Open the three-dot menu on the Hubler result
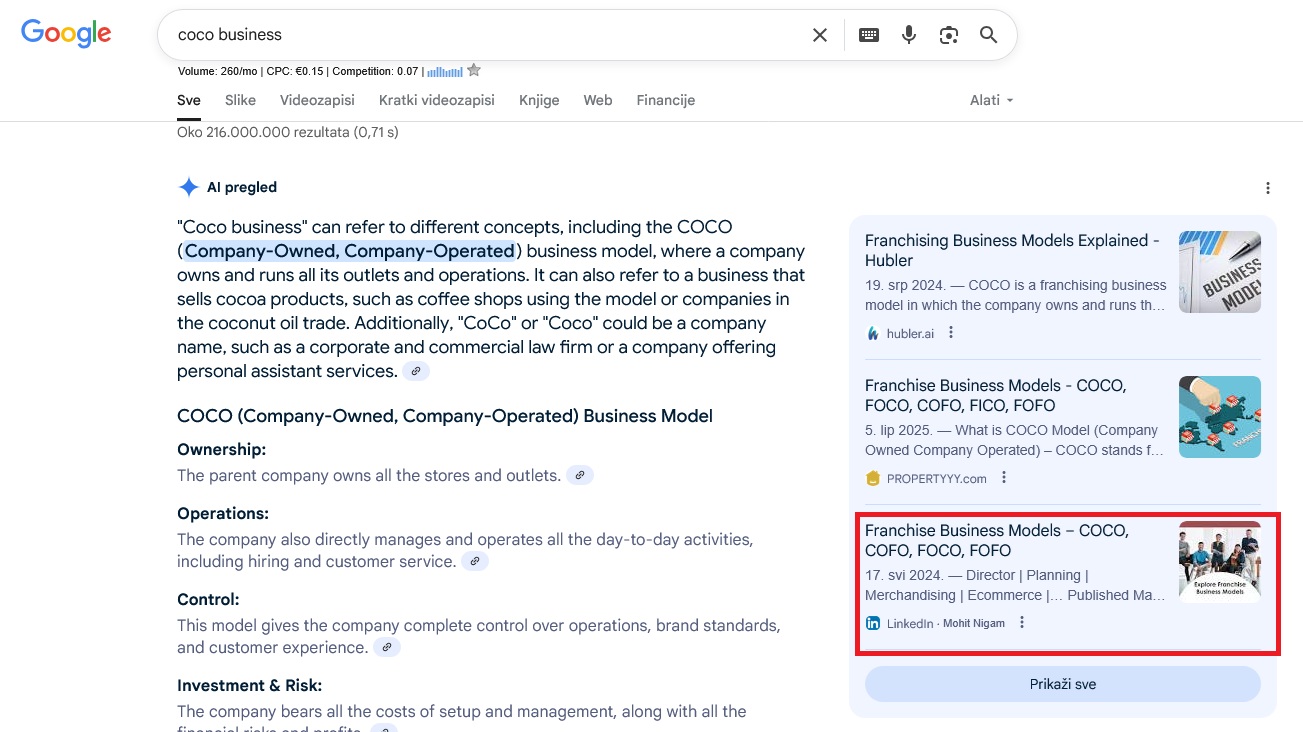 [x=949, y=331]
